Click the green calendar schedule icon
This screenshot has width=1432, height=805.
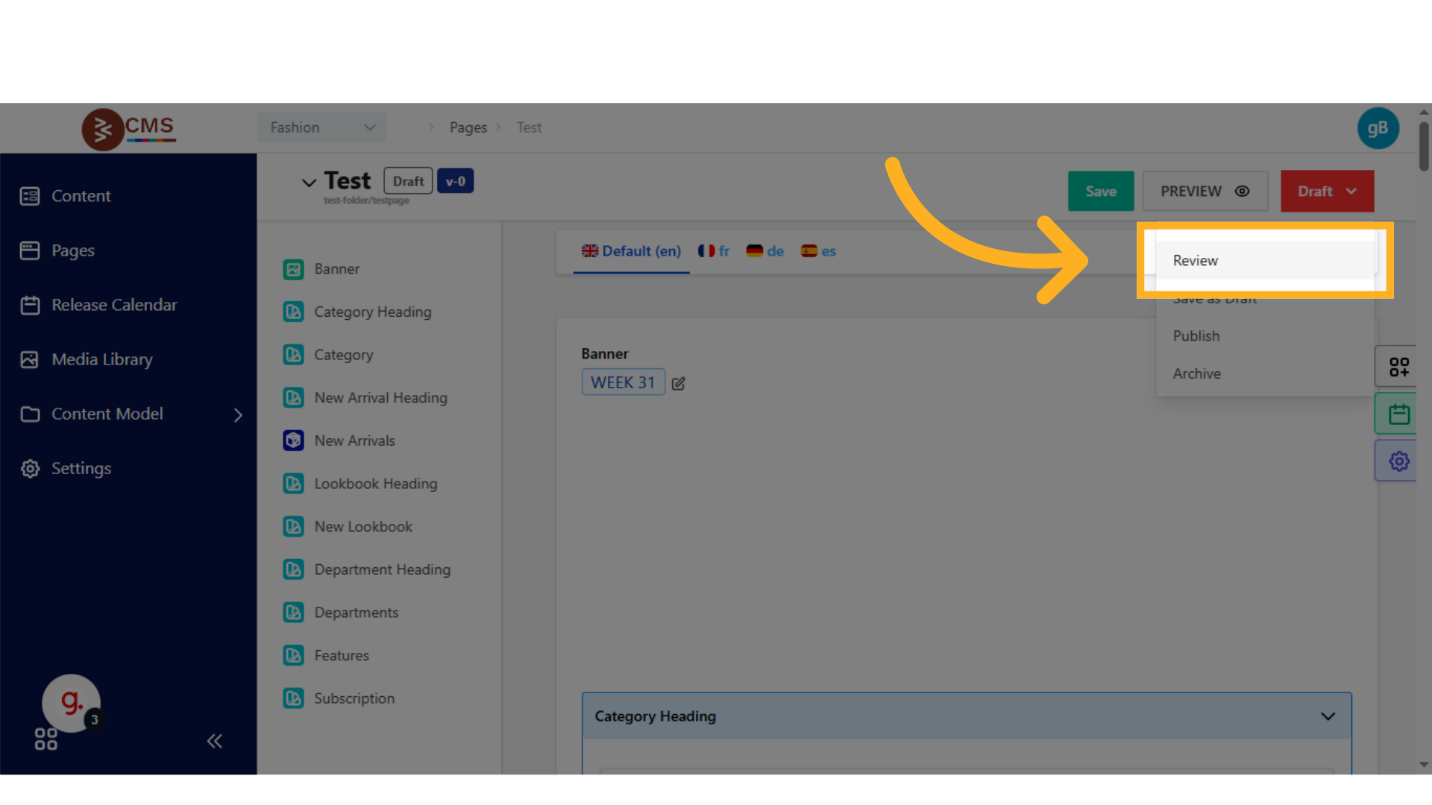[1398, 414]
